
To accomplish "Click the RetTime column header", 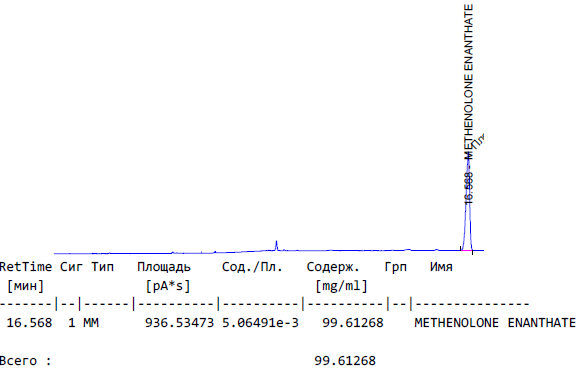I will click(26, 267).
